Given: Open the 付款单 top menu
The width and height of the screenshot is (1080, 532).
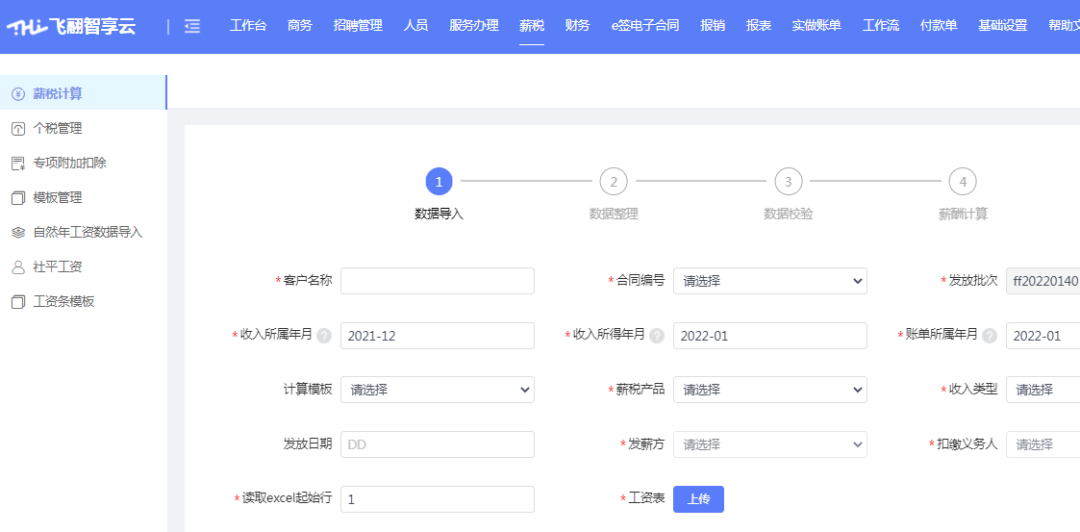Looking at the screenshot, I should [938, 26].
